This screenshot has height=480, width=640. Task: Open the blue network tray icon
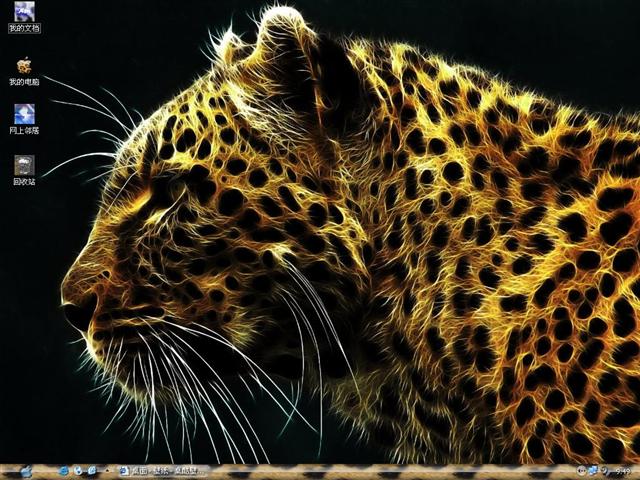click(x=593, y=471)
